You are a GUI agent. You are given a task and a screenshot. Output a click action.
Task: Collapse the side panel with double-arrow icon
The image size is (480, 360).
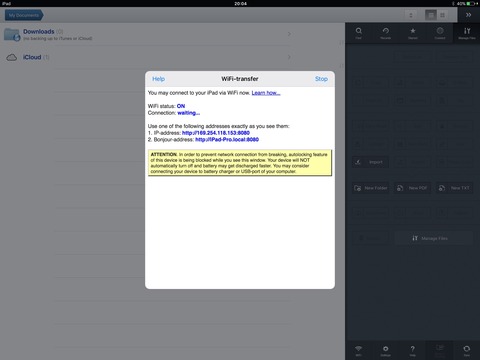tap(468, 15)
